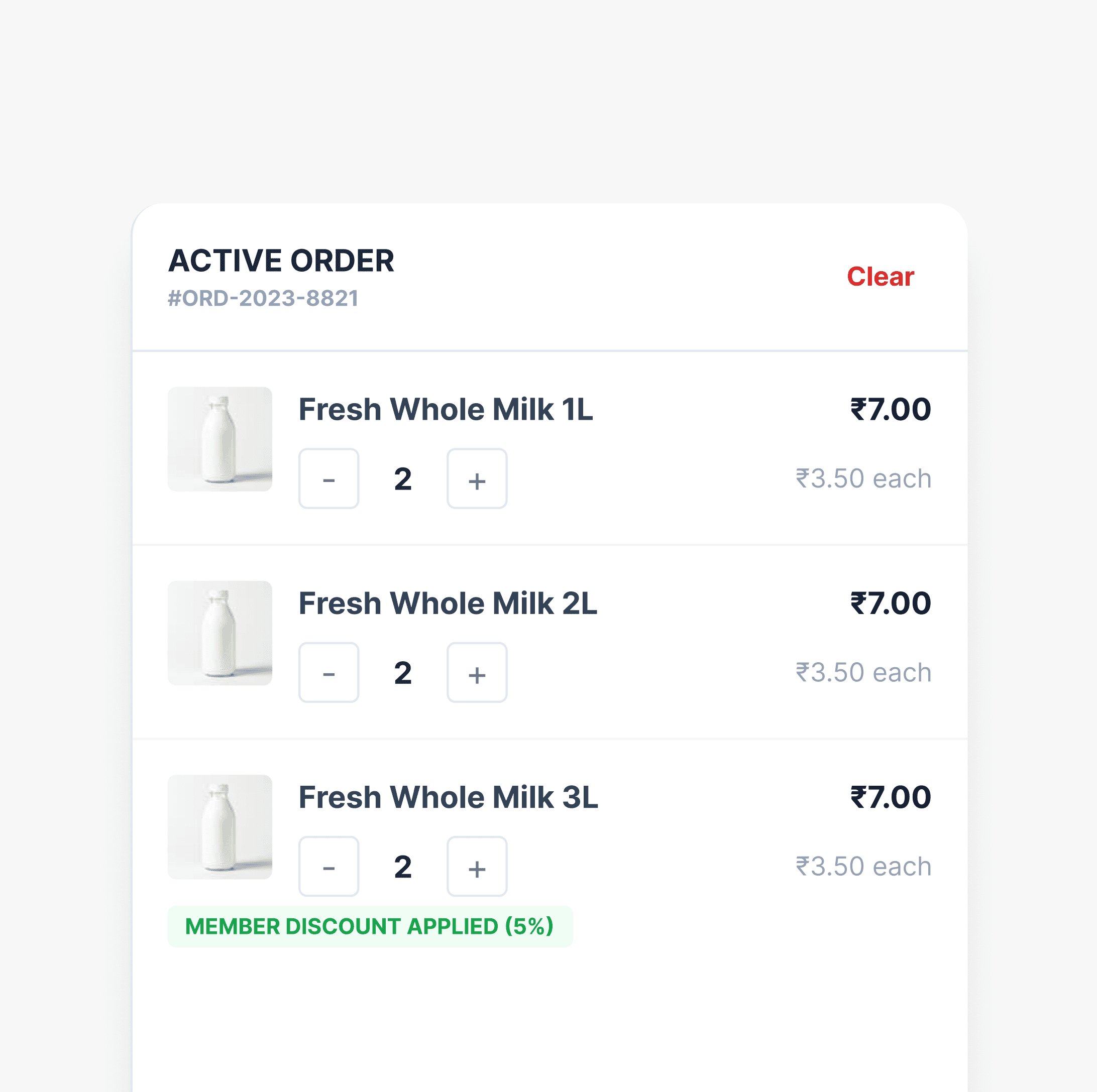Increase quantity of Fresh Whole Milk 1L
The height and width of the screenshot is (1092, 1097).
pos(477,478)
